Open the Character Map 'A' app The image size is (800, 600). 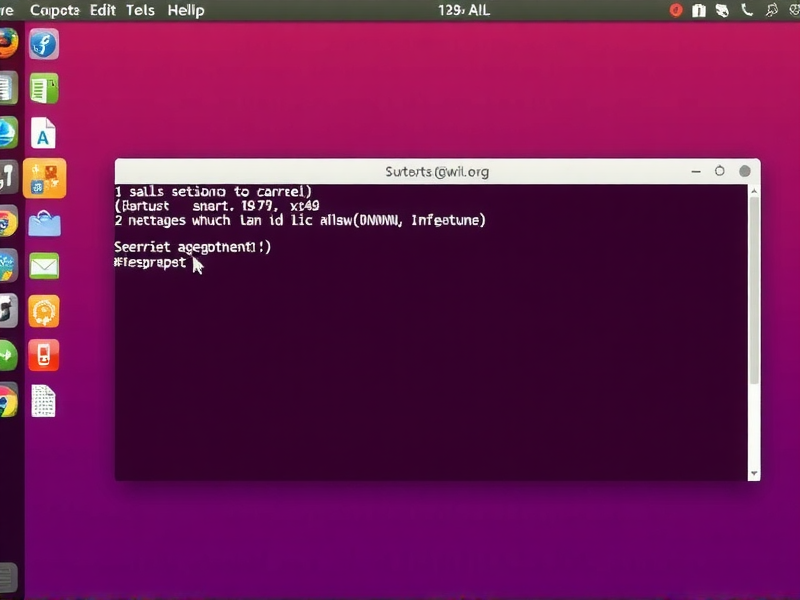click(x=44, y=131)
